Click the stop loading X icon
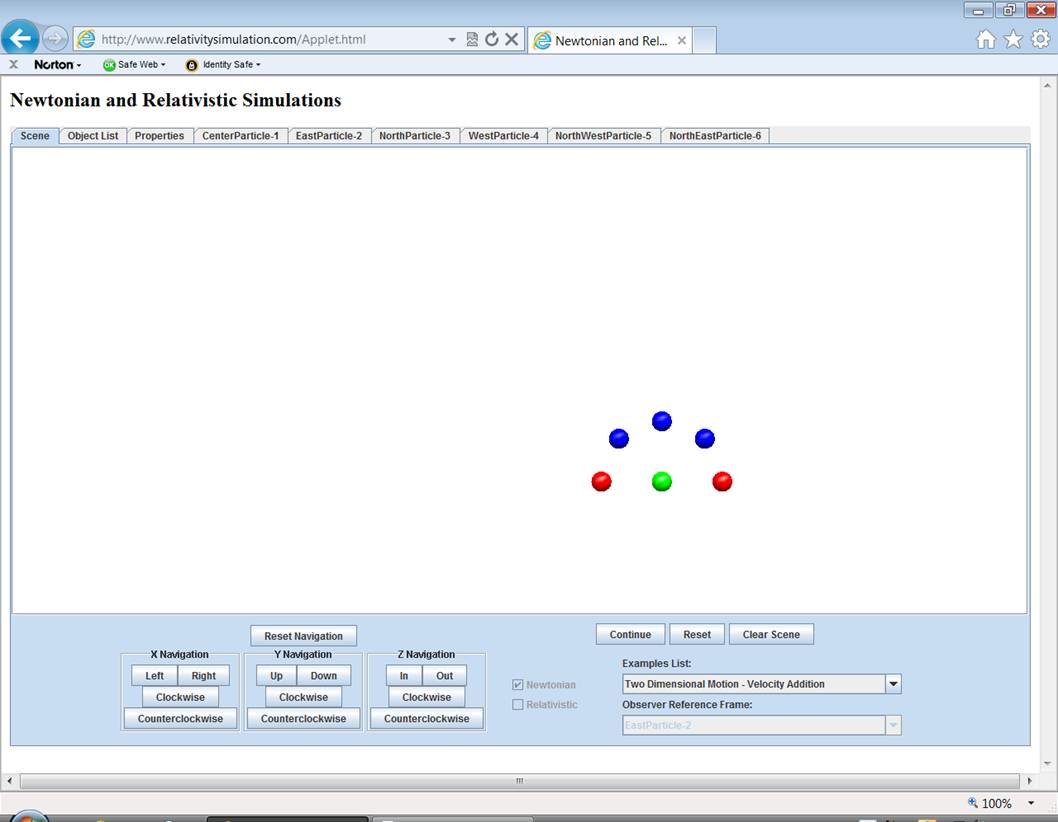Screen dimensions: 1058x822 [511, 39]
